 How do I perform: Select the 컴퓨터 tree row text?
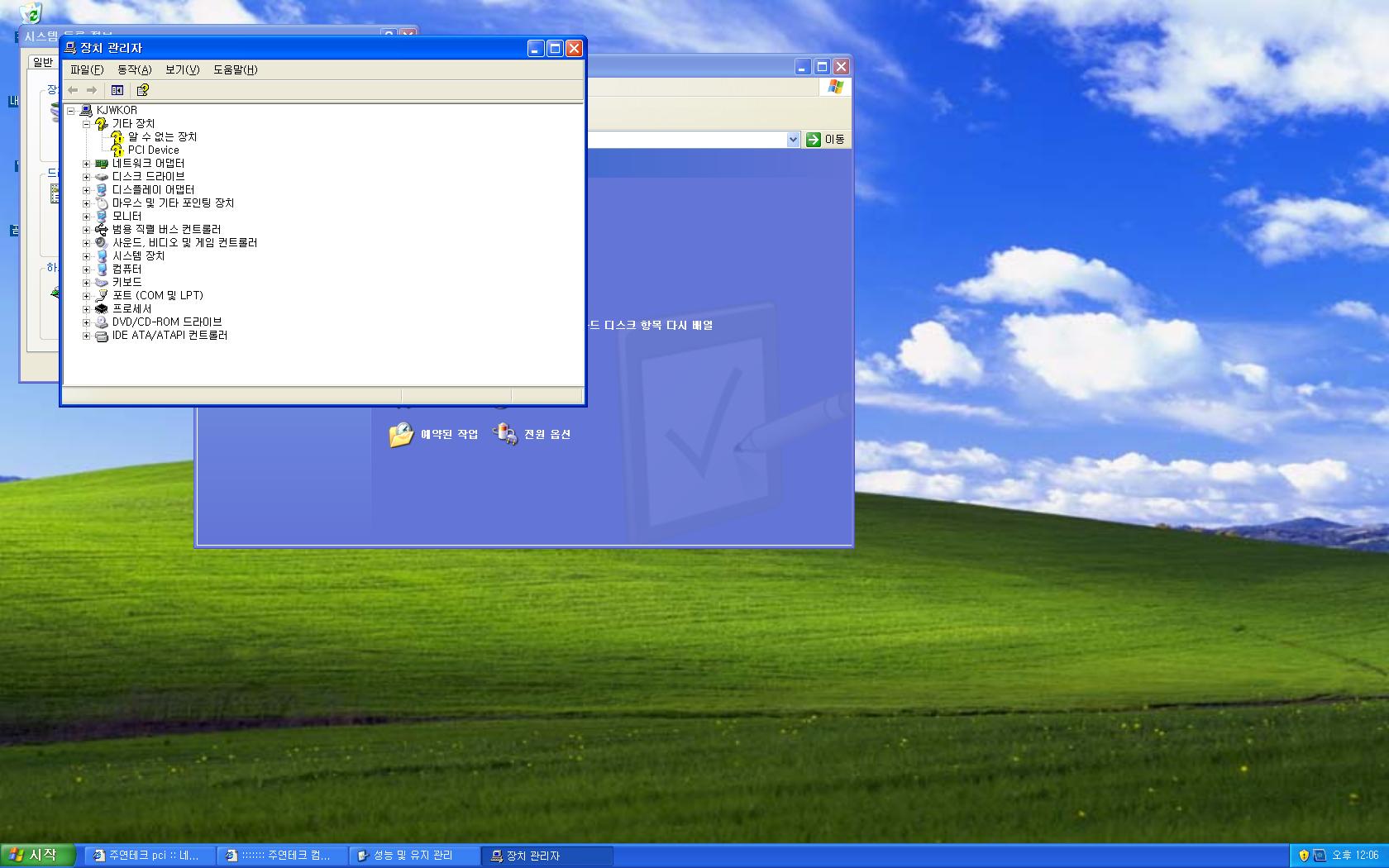pyautogui.click(x=126, y=269)
